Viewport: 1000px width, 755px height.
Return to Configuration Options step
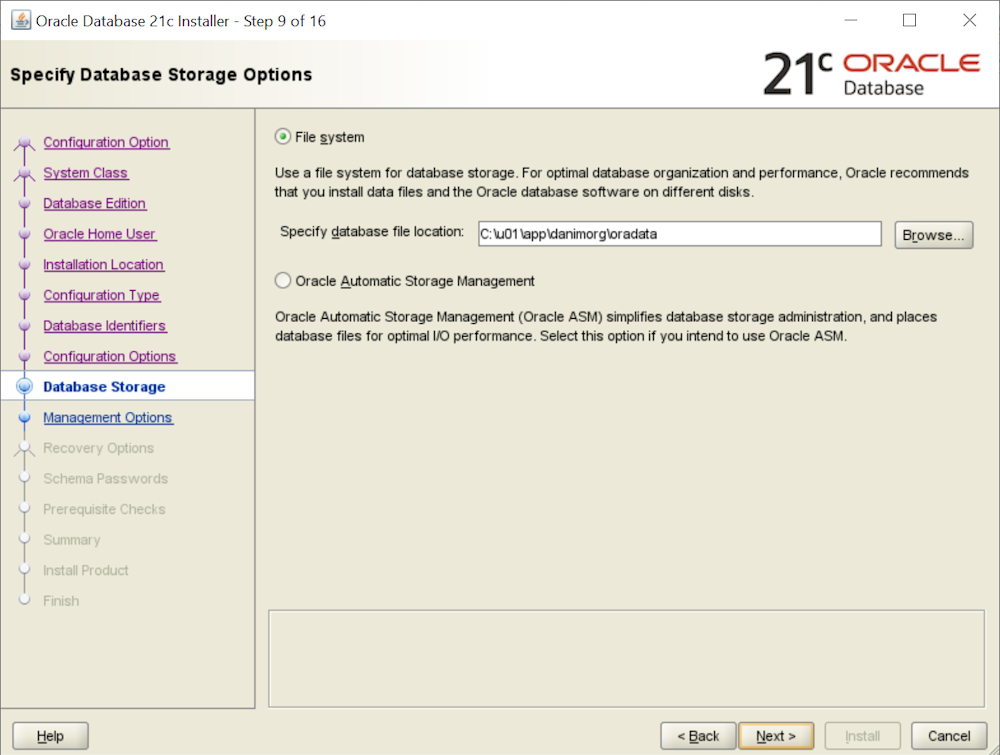109,357
